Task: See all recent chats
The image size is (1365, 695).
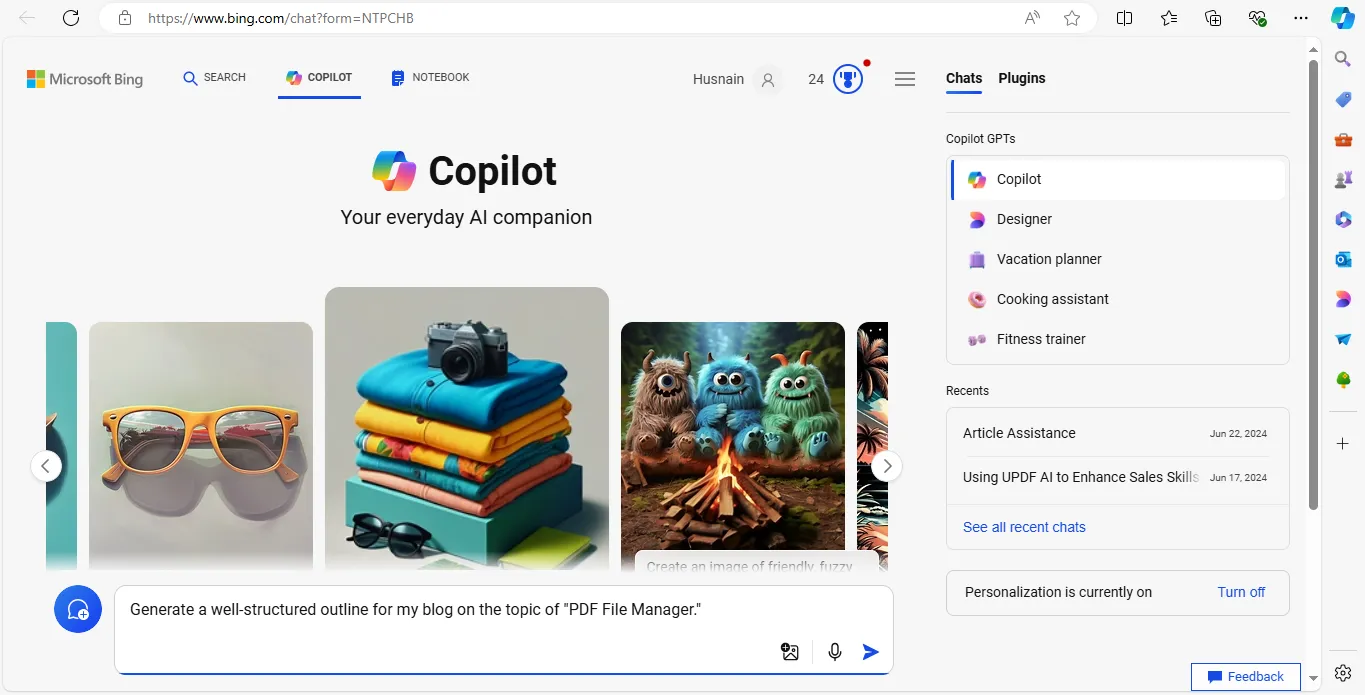Action: coord(1023,527)
